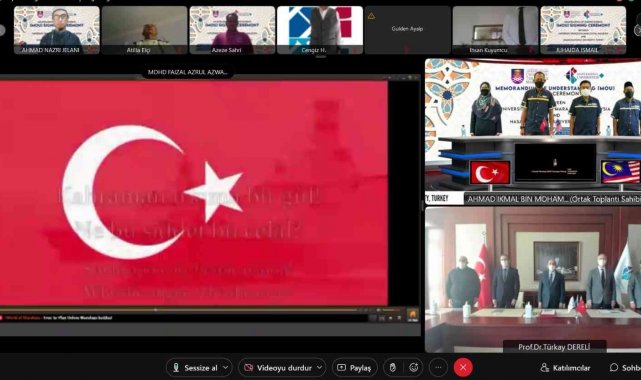This screenshot has width=641, height=380.
Task: Click the AHMAD IKMAL BIN MOHAM name label
Action: coord(553,199)
